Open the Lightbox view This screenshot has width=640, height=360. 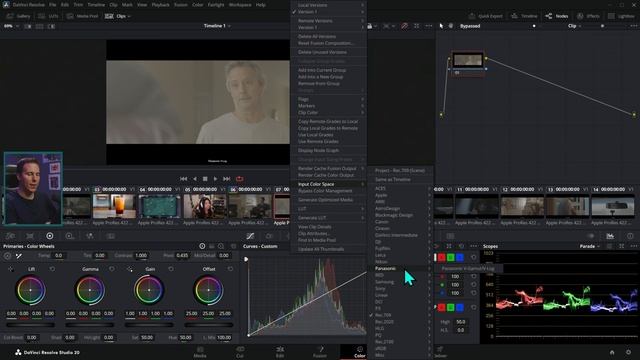click(x=621, y=16)
